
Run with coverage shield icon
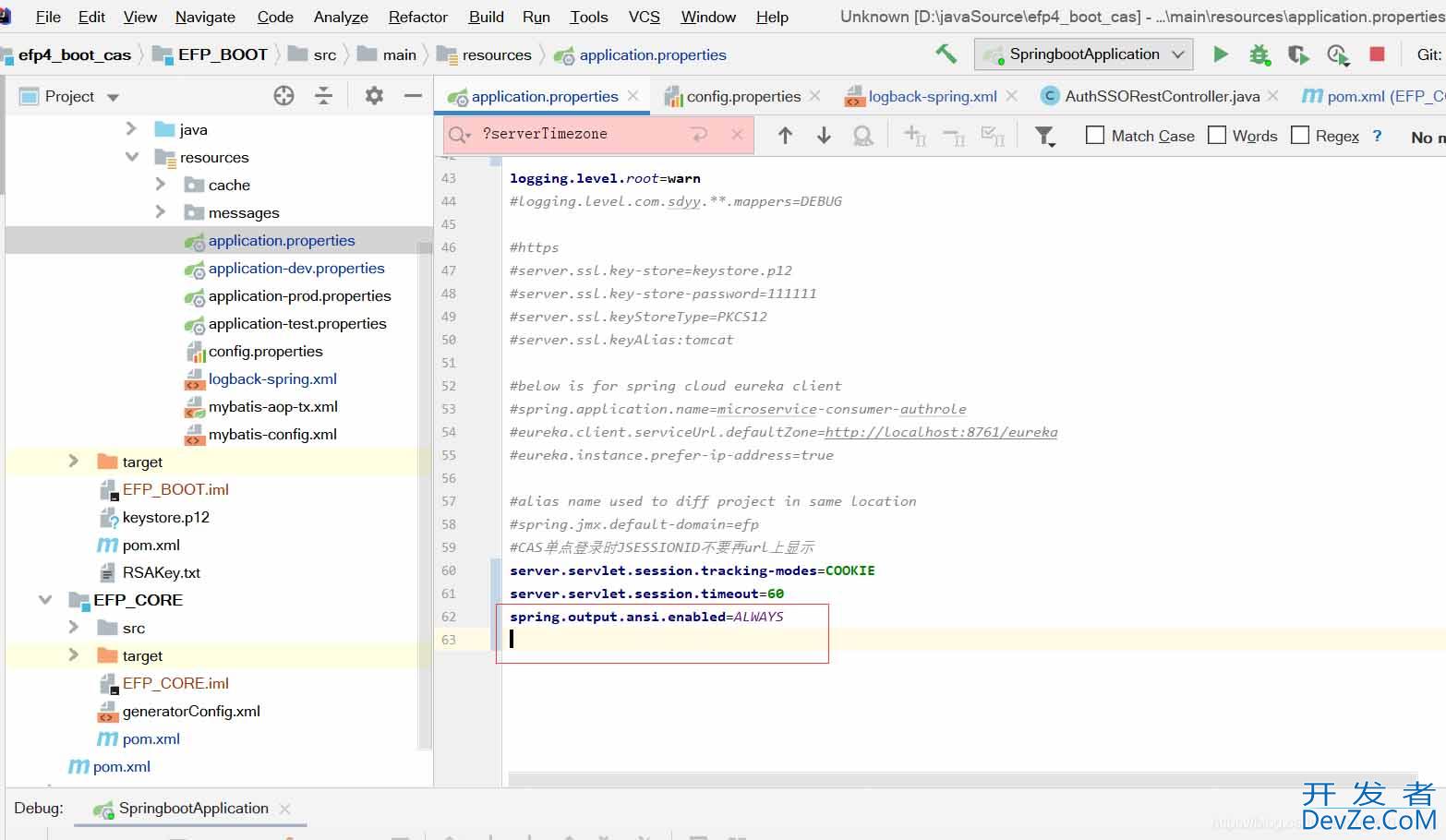point(1298,54)
